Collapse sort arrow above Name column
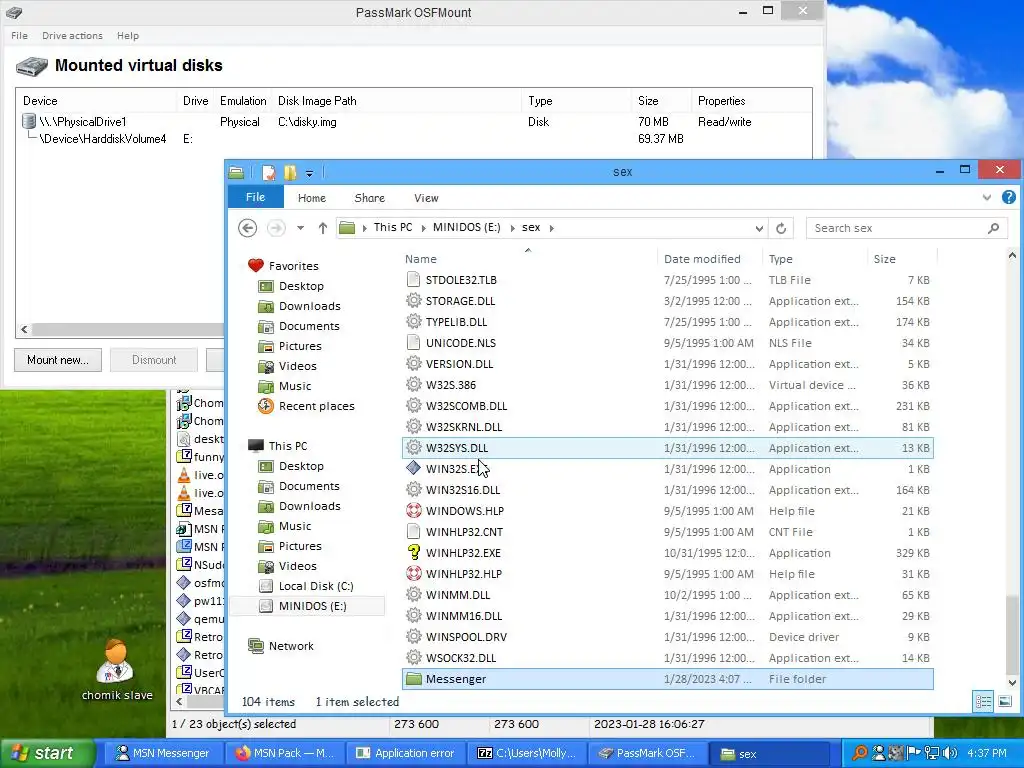The height and width of the screenshot is (768, 1024). [528, 250]
